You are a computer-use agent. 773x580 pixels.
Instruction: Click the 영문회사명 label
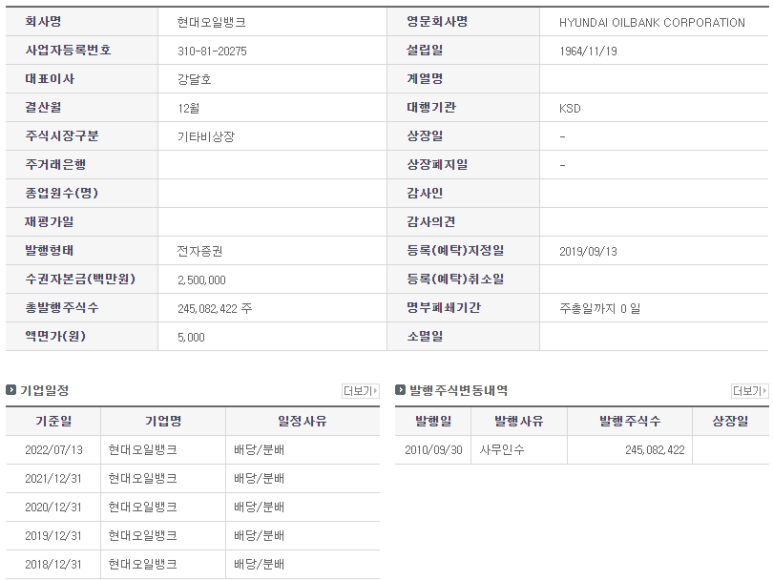coord(437,22)
